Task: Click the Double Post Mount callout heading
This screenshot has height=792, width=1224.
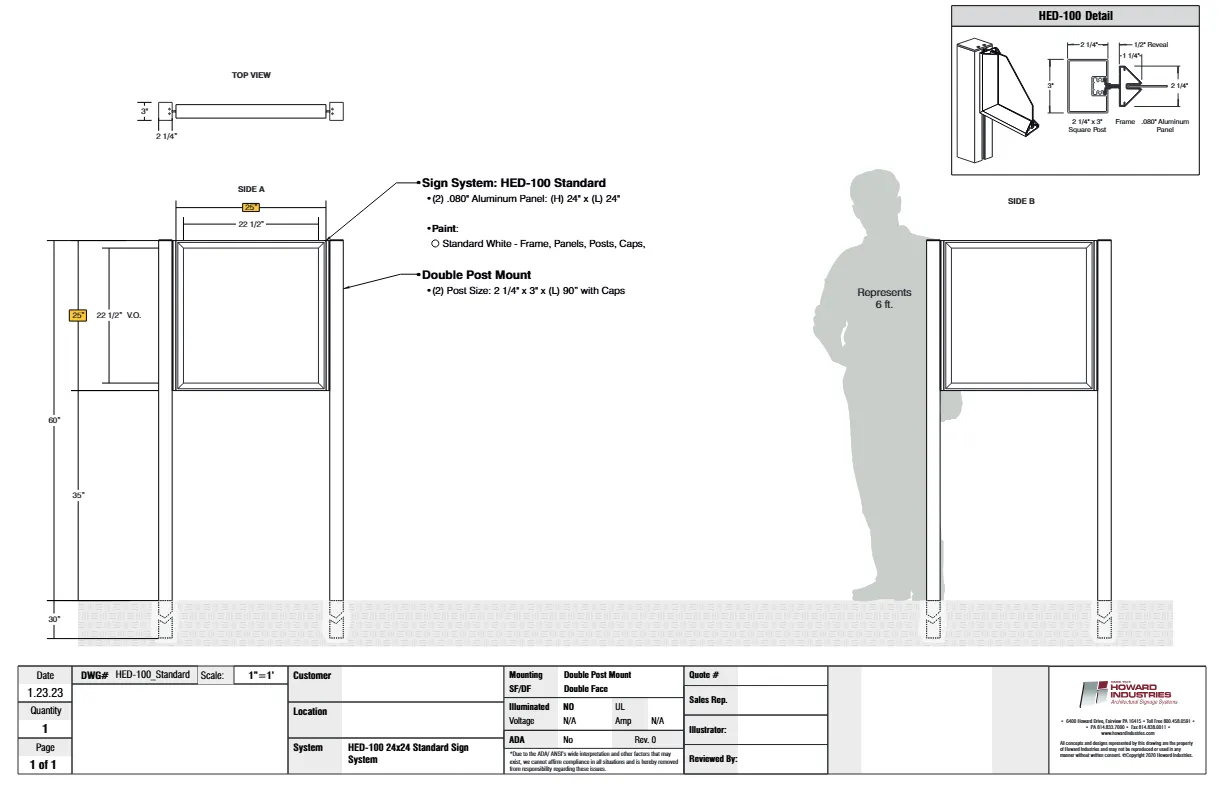Action: click(475, 274)
